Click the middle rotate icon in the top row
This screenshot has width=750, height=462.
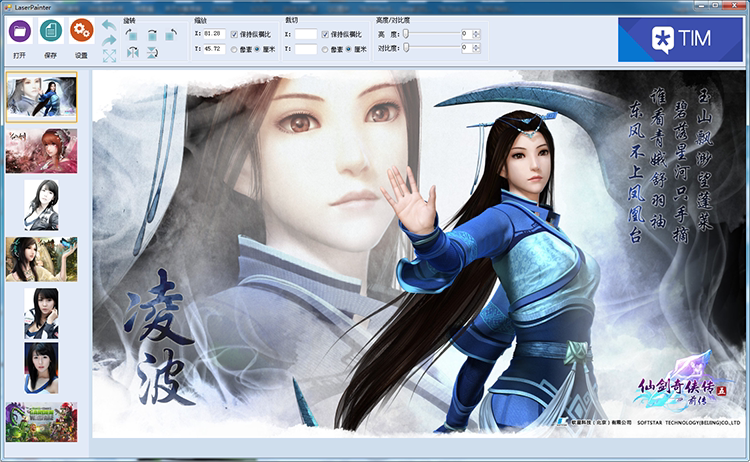pos(152,34)
